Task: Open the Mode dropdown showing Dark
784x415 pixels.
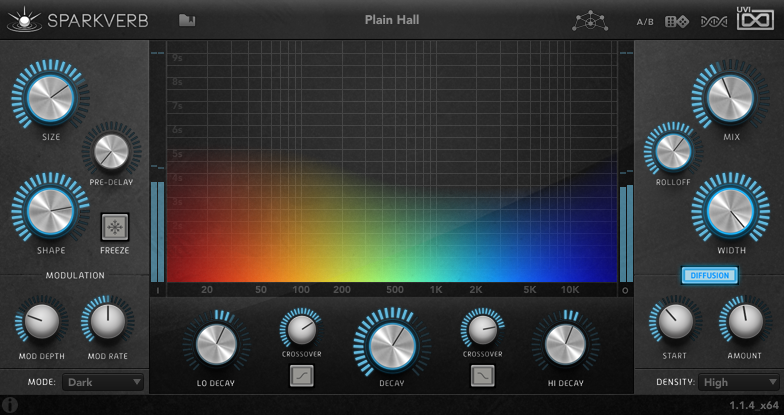Action: coord(103,382)
